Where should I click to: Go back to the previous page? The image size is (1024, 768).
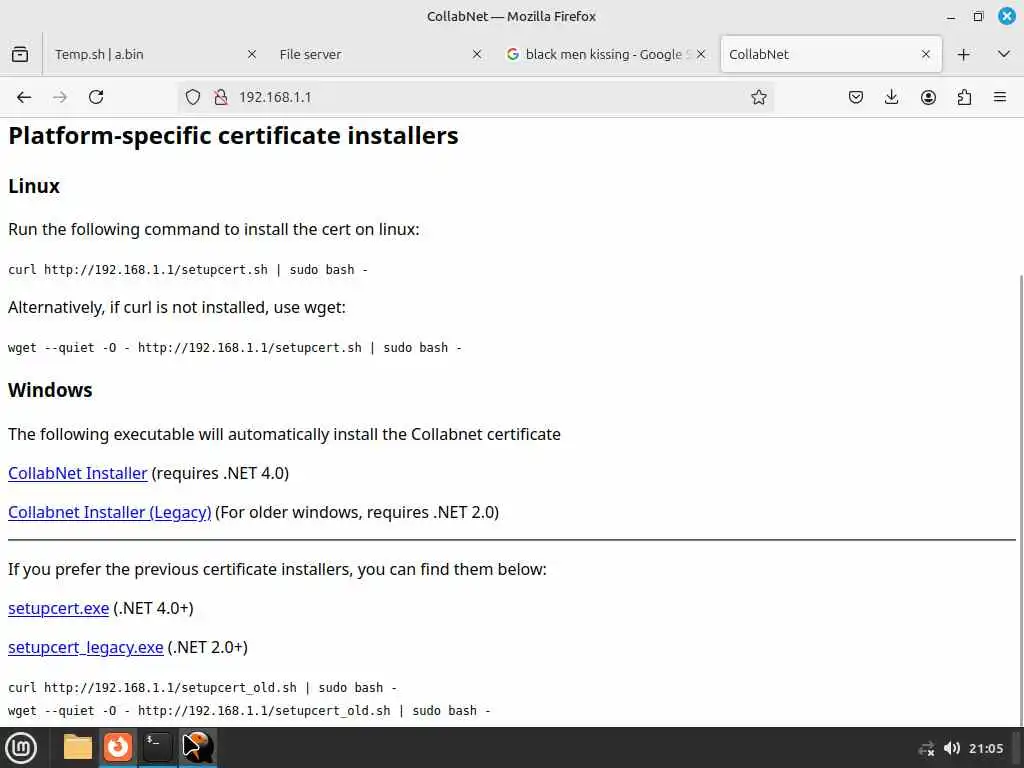(24, 97)
